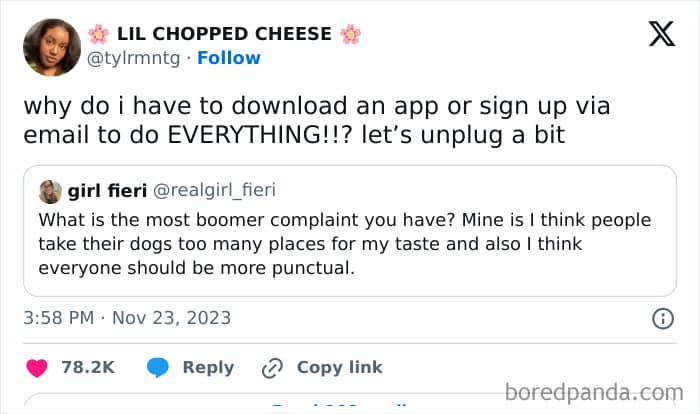Open the info icon beside the timestamp
700x414 pixels.
[x=662, y=319]
